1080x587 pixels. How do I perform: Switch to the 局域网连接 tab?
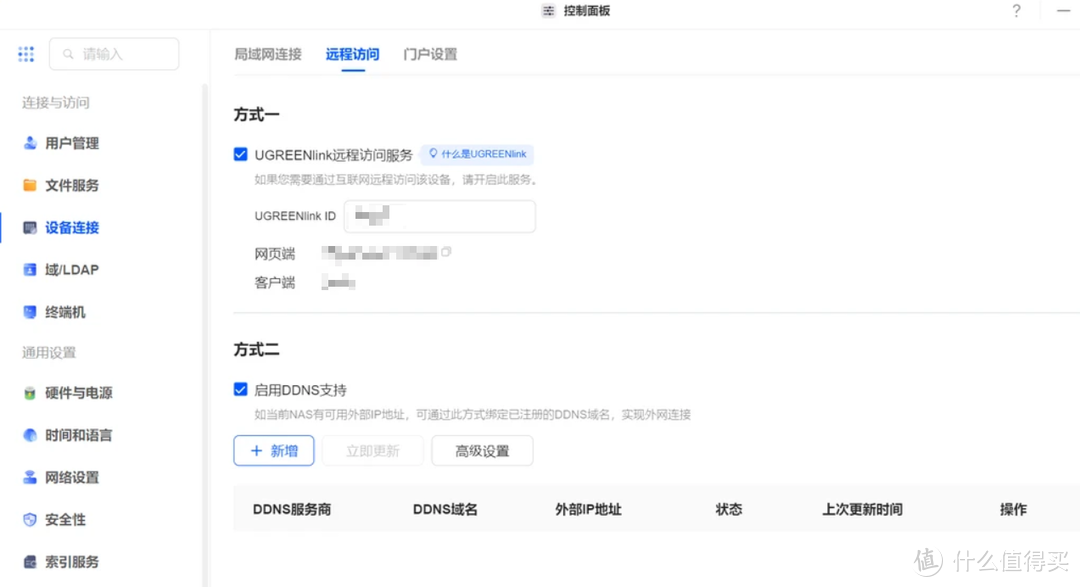267,56
